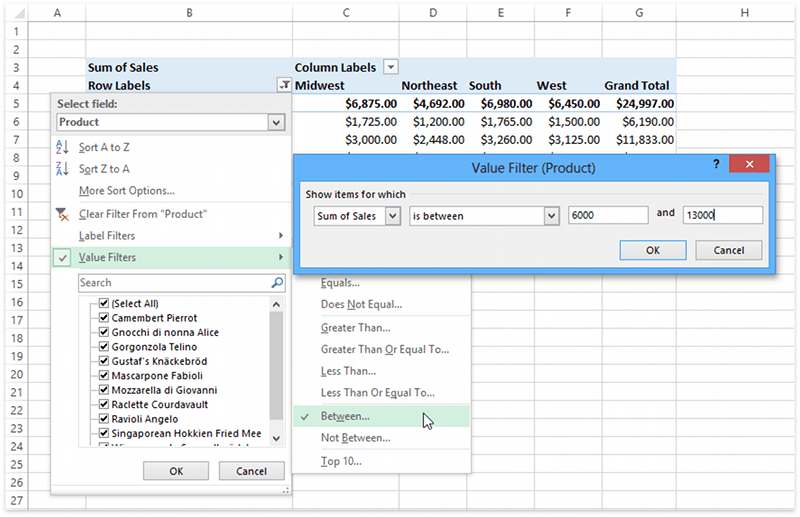Close the Value Filter dialog
Viewport: 800px width, 517px height.
click(x=749, y=164)
